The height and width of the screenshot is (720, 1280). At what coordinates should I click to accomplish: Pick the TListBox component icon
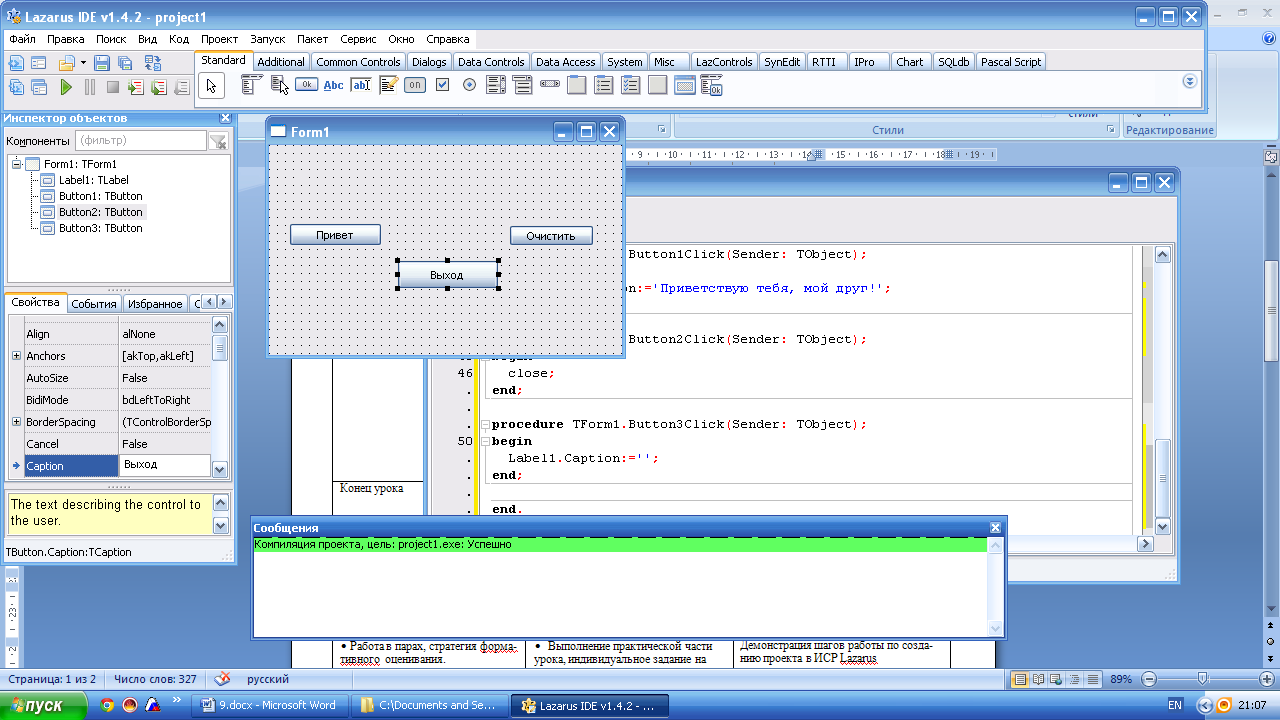(496, 85)
